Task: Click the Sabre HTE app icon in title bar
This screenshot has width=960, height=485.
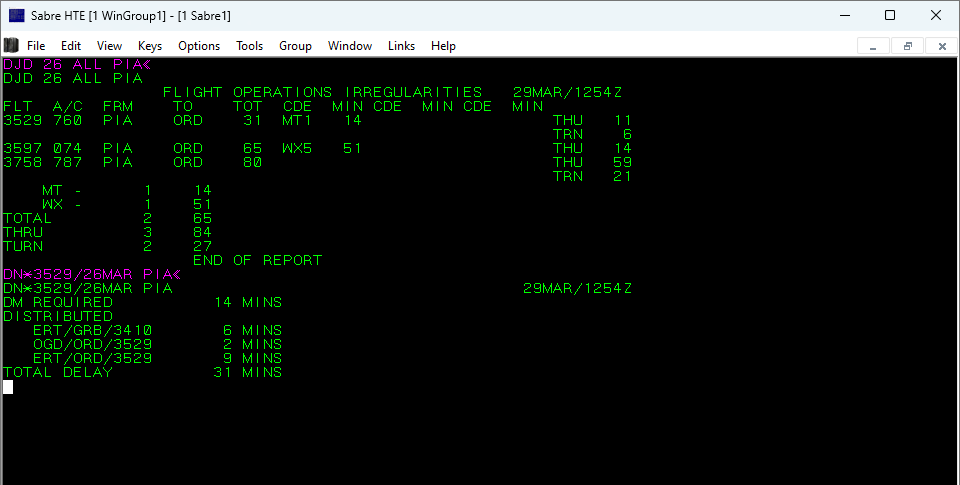Action: point(17,15)
